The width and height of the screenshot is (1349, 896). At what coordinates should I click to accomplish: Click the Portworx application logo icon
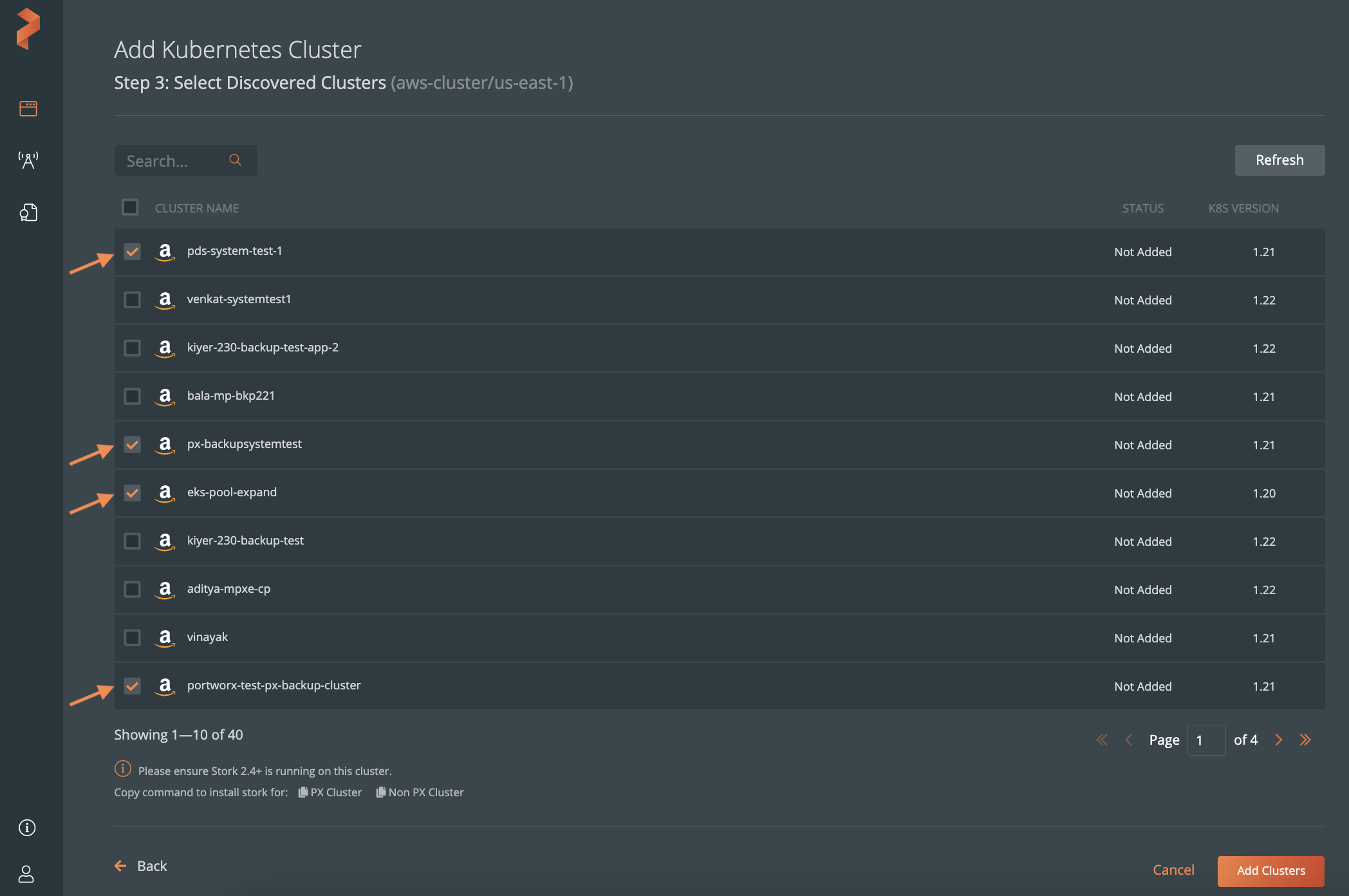(27, 27)
